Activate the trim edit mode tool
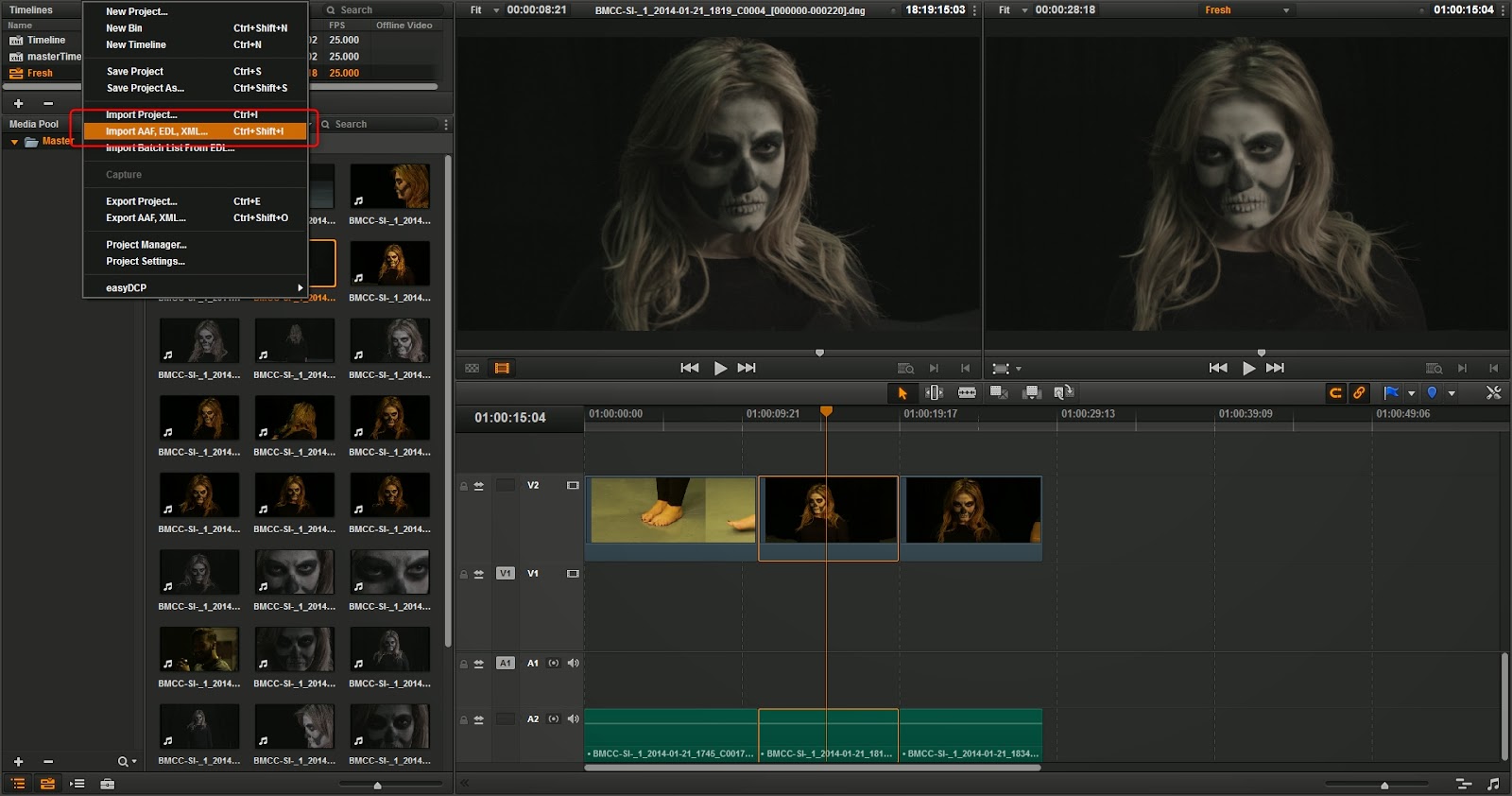Viewport: 1512px width, 796px height. [934, 392]
